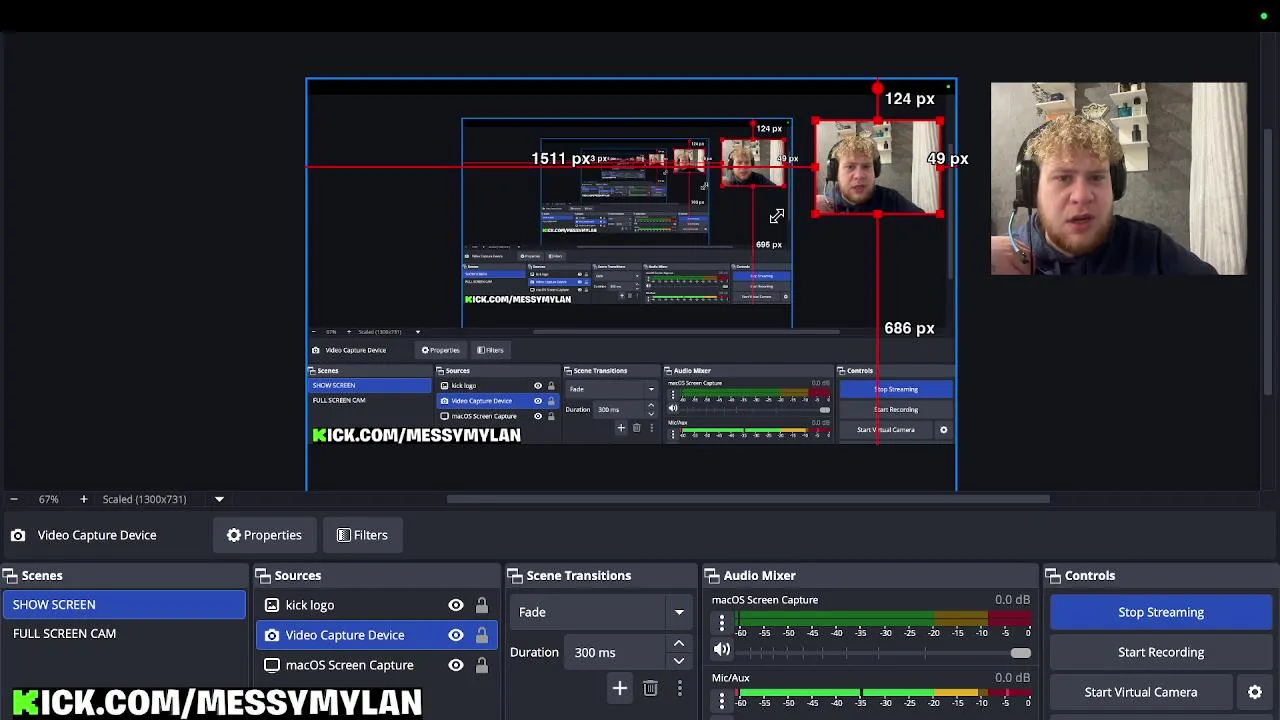
Task: Click the preview horizontal scrollbar
Action: (748, 498)
